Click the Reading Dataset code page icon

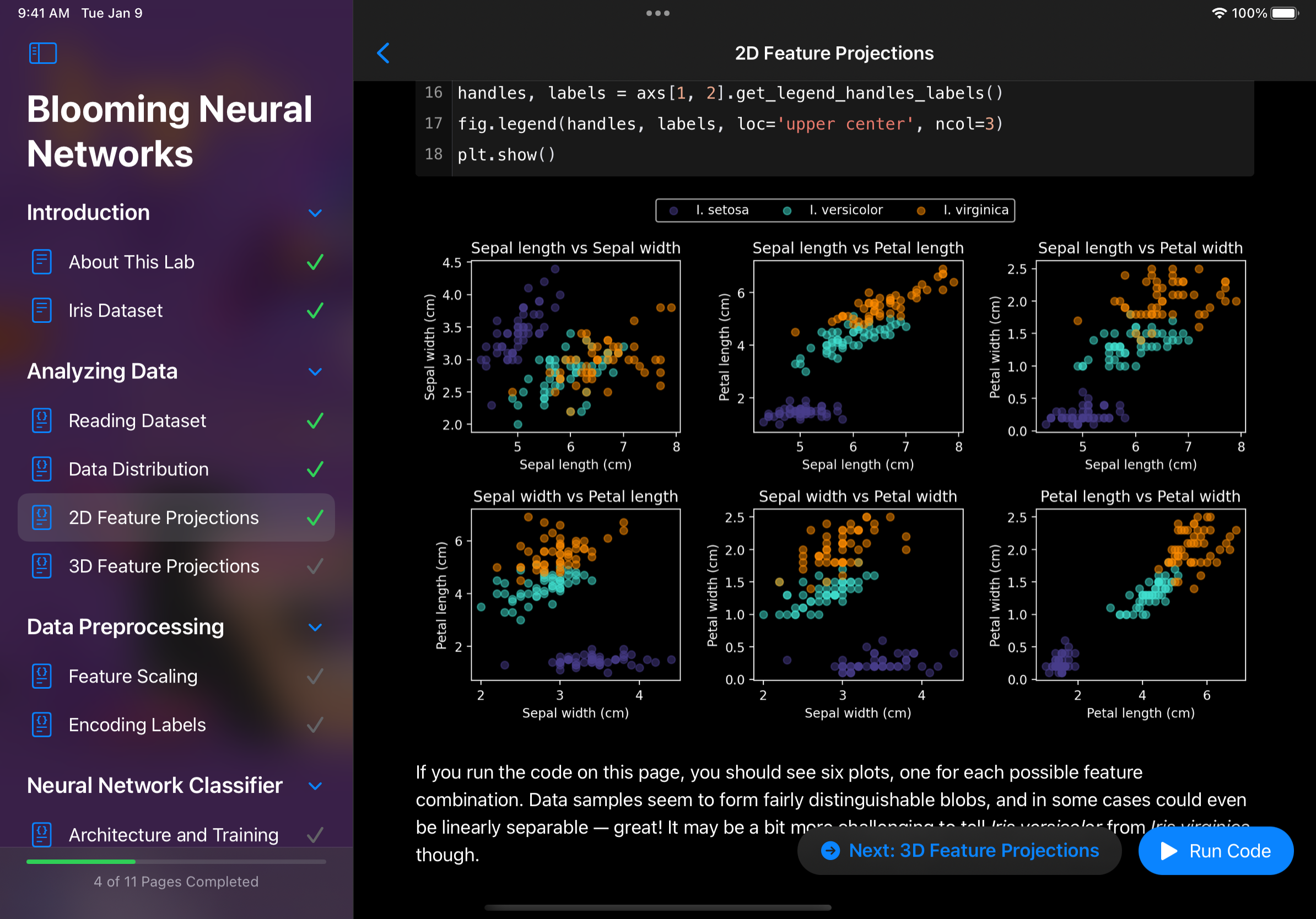click(41, 420)
